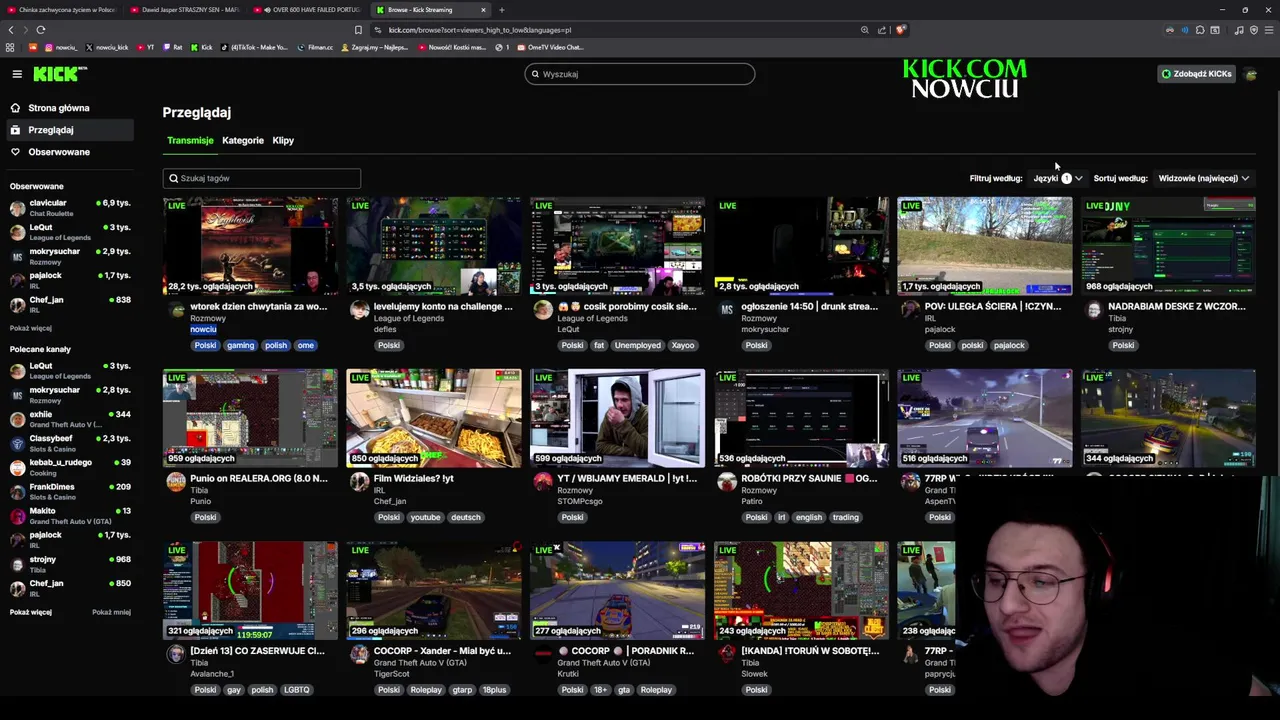
Task: Click the Brave Shields lion icon
Action: pyautogui.click(x=900, y=30)
